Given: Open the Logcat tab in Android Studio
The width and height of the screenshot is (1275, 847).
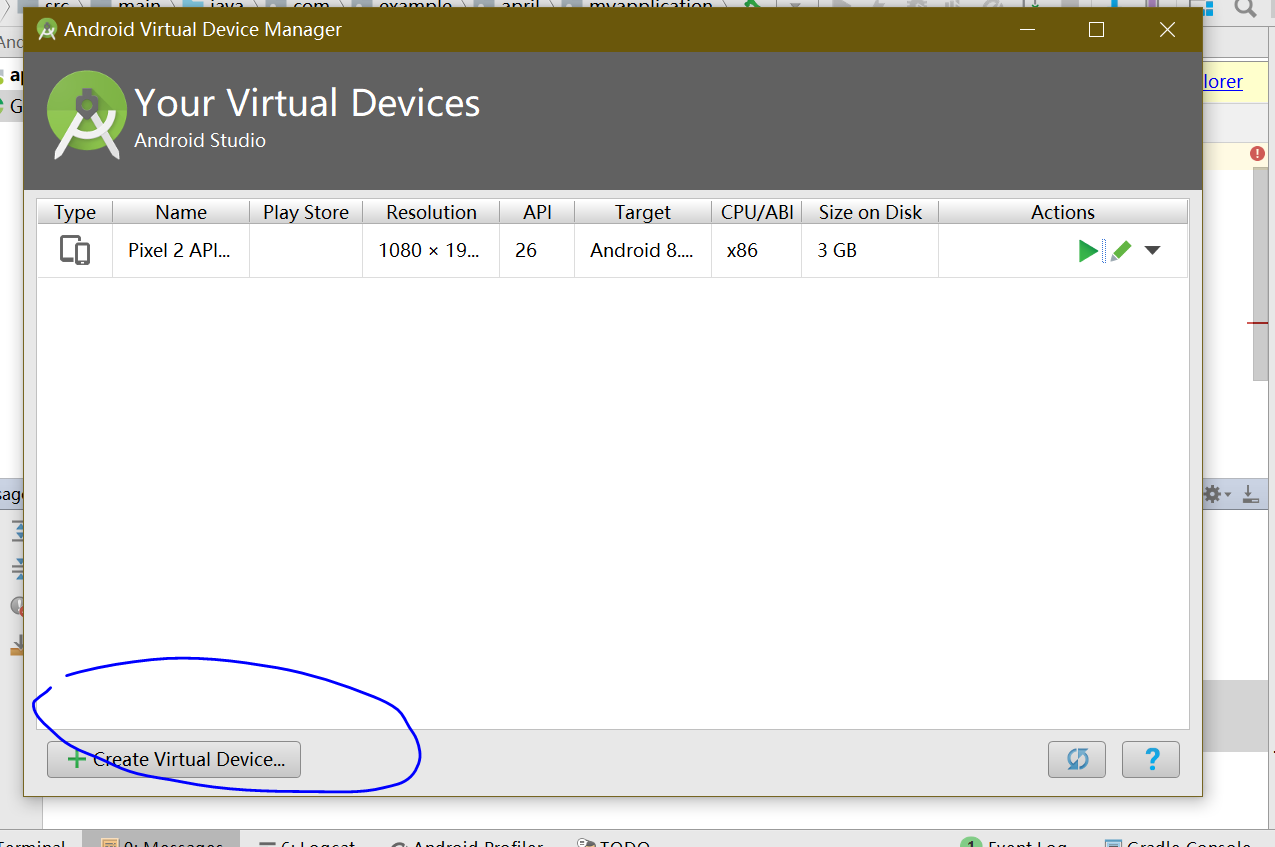Looking at the screenshot, I should pyautogui.click(x=307, y=842).
